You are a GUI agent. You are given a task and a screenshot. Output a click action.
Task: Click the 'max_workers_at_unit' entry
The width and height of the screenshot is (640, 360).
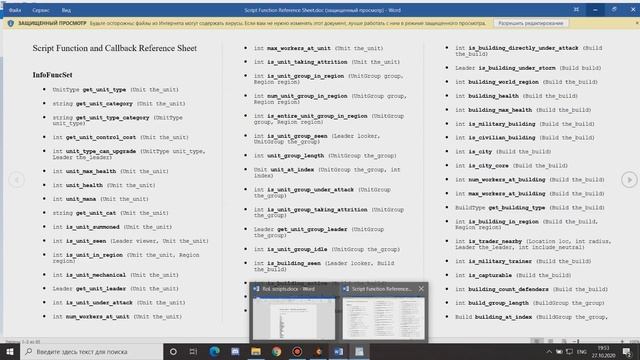pos(318,48)
